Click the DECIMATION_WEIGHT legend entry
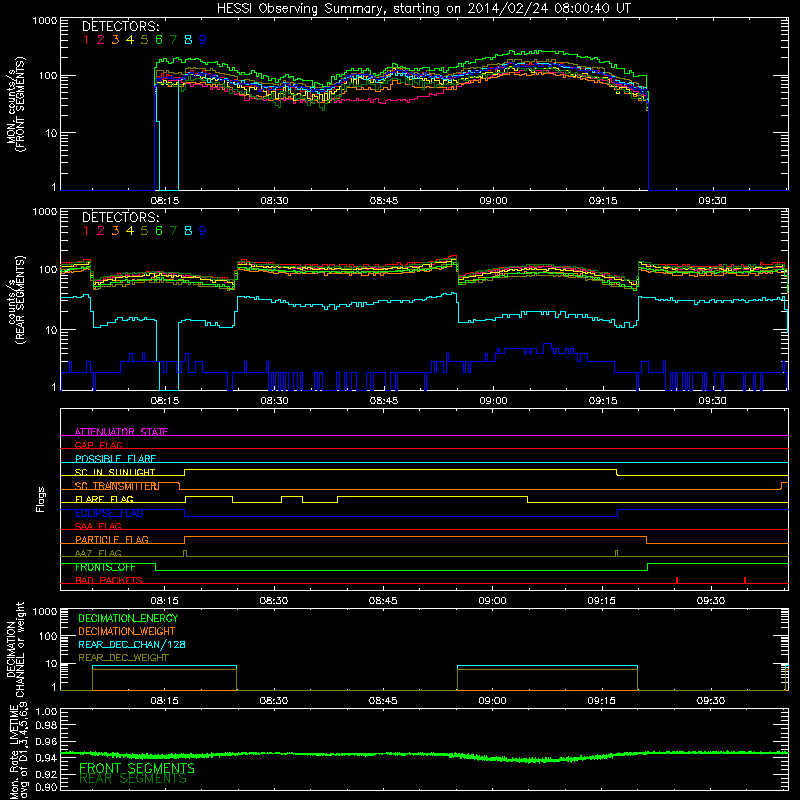 [127, 631]
